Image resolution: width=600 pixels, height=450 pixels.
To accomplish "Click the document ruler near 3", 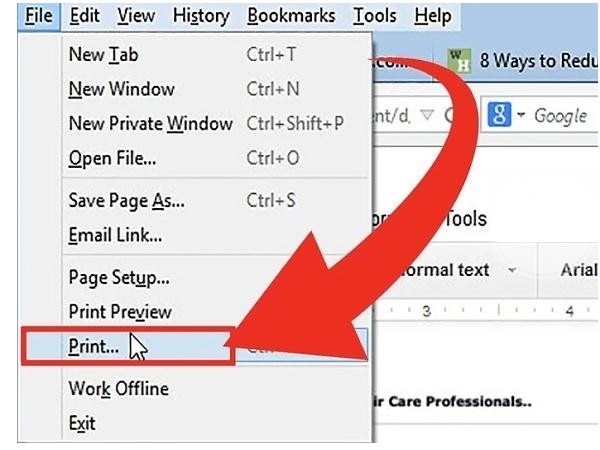I will click(426, 310).
